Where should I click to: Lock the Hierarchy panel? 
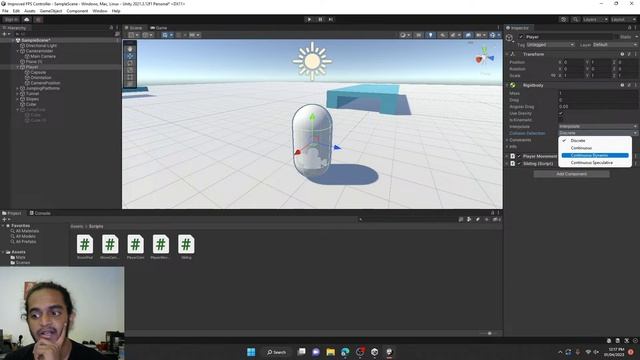tap(111, 28)
